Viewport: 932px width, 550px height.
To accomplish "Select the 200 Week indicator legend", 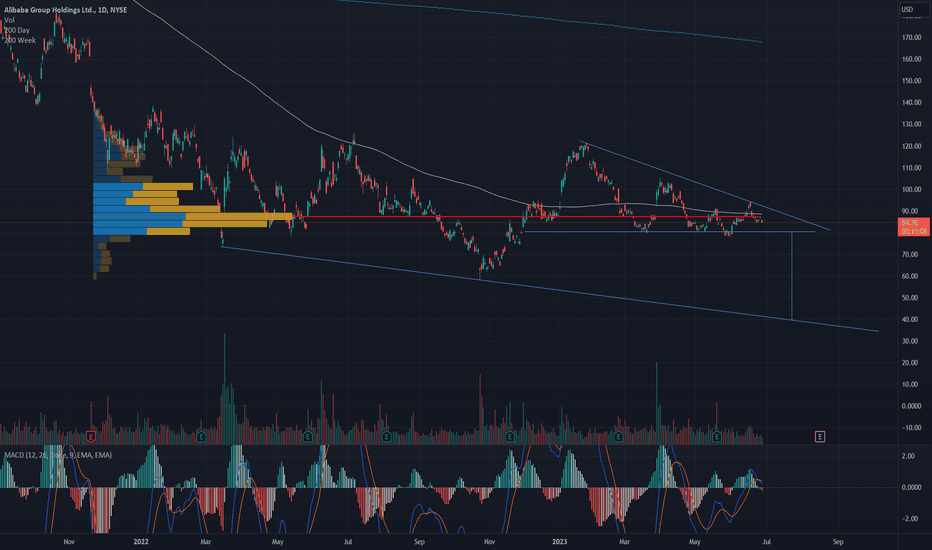I will [x=20, y=40].
